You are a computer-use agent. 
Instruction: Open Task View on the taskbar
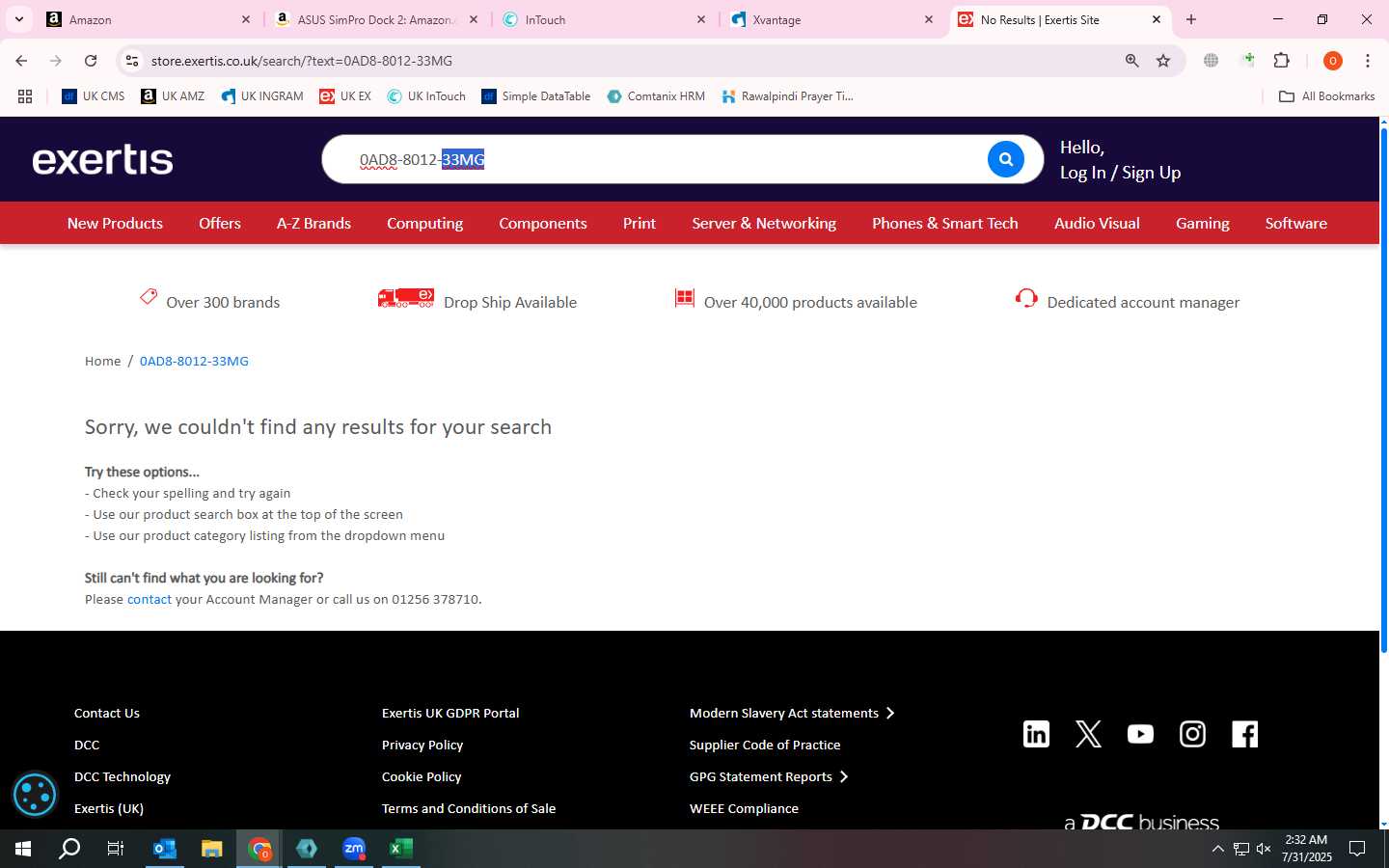click(x=116, y=849)
